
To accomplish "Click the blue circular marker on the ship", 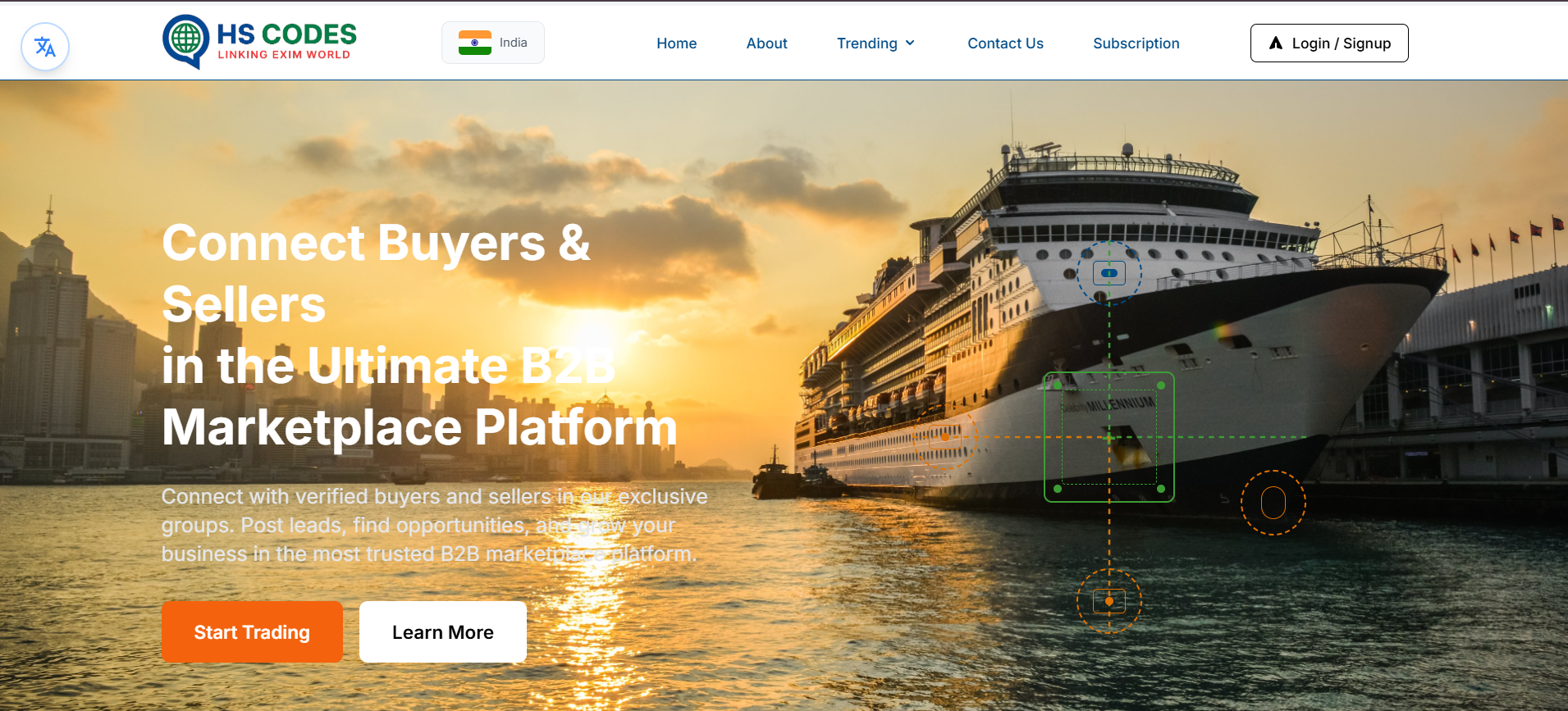I will (x=1109, y=273).
